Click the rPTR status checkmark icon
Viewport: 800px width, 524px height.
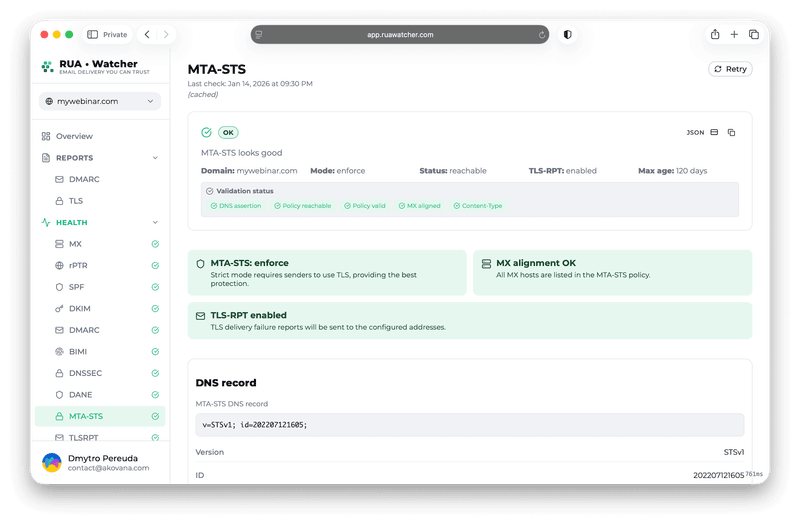click(x=155, y=265)
